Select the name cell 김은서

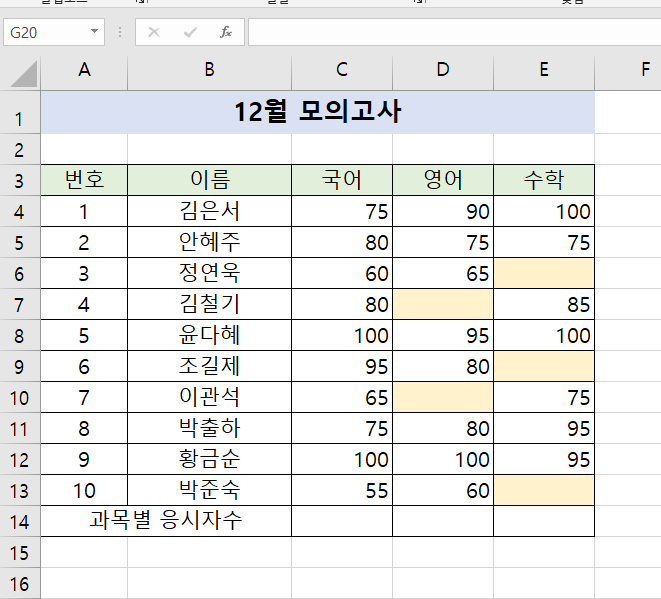click(x=210, y=211)
